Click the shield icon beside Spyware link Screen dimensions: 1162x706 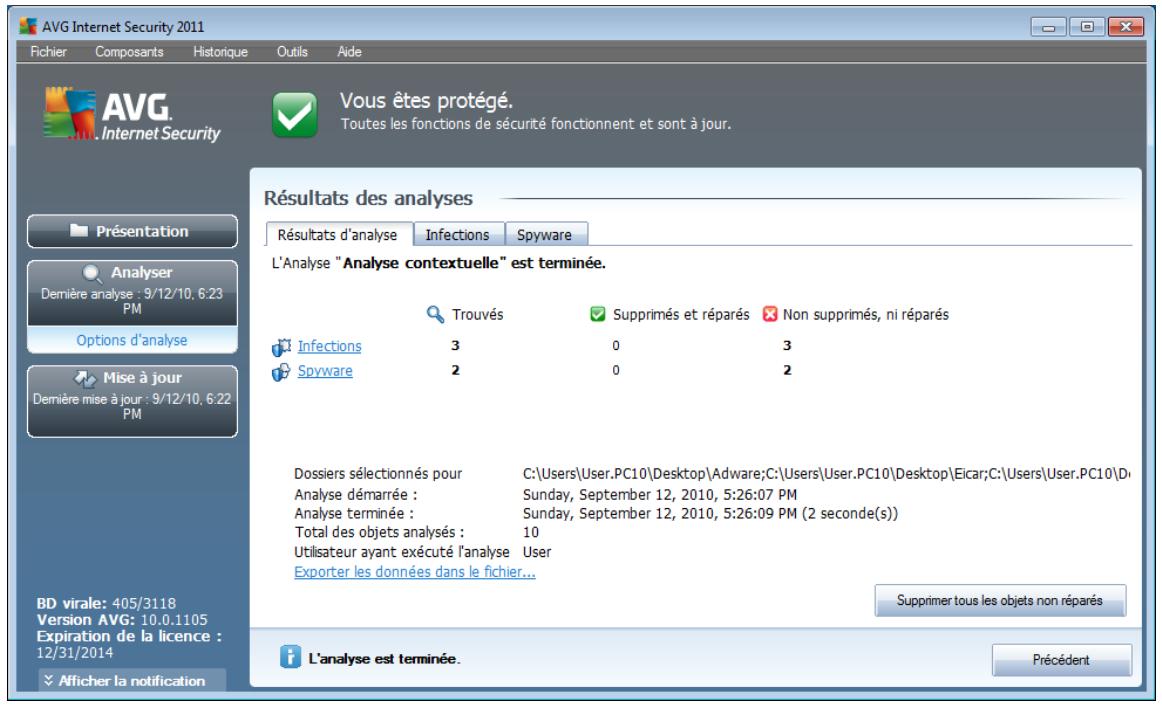(x=281, y=371)
